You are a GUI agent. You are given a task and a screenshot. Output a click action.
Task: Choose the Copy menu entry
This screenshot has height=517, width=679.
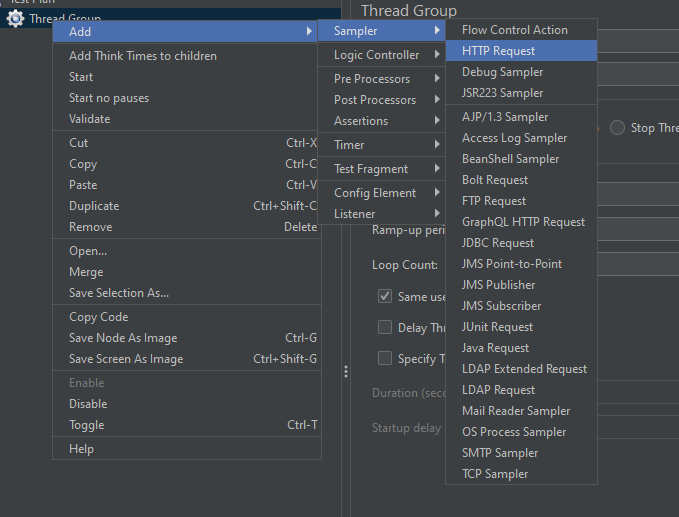(x=186, y=164)
